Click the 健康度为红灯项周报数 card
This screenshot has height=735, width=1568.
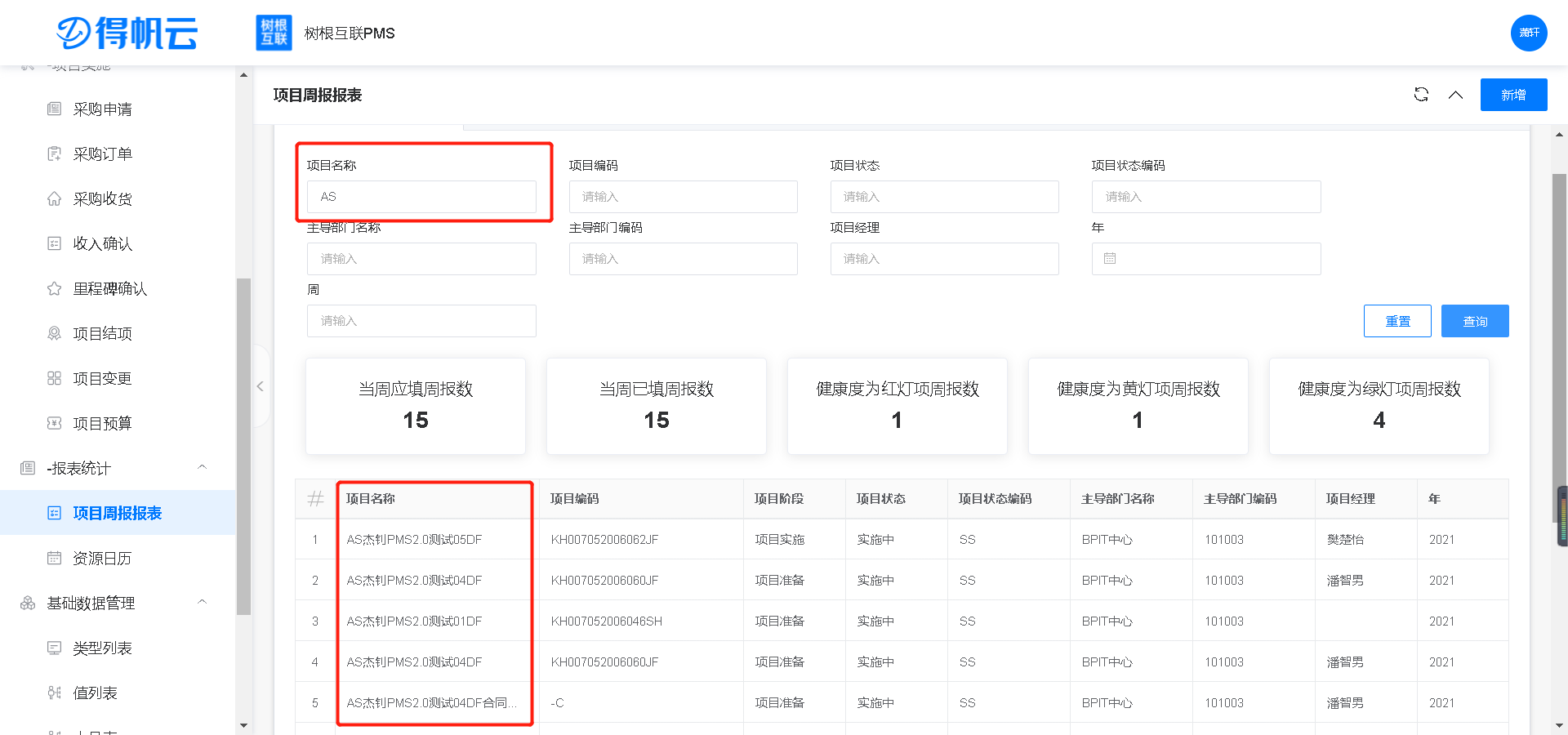coord(898,406)
